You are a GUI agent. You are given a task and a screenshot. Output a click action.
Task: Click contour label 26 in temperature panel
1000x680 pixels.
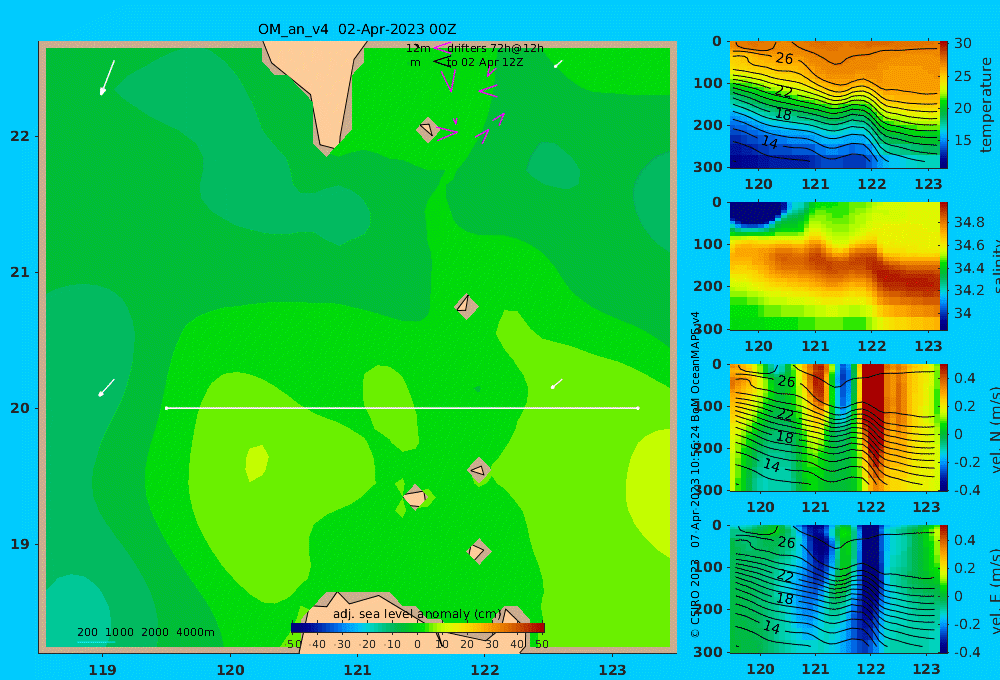click(784, 59)
